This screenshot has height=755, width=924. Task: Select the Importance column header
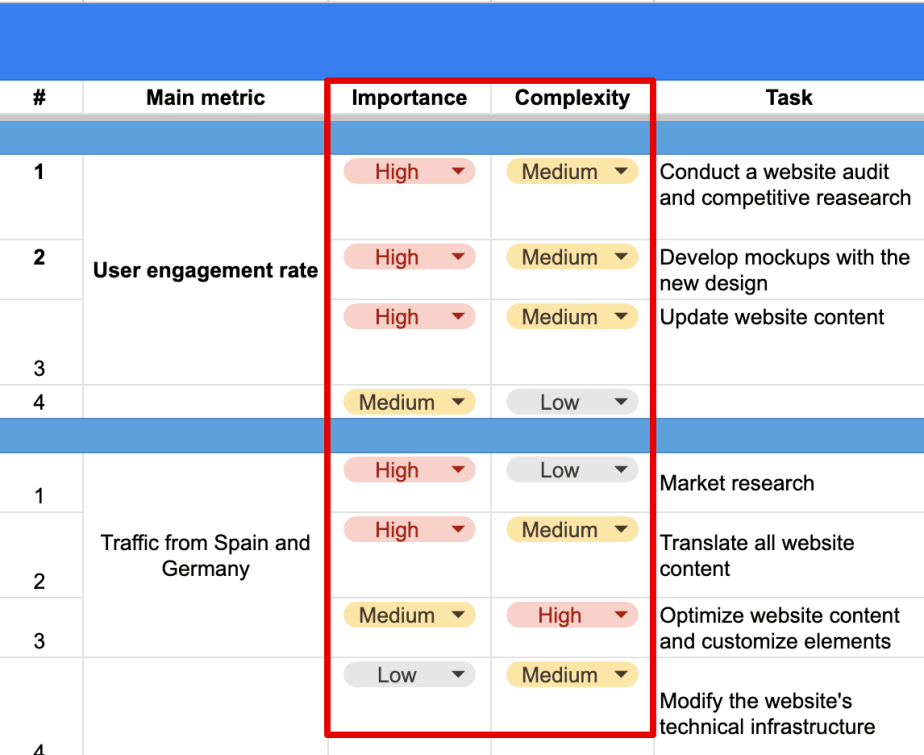pos(410,97)
